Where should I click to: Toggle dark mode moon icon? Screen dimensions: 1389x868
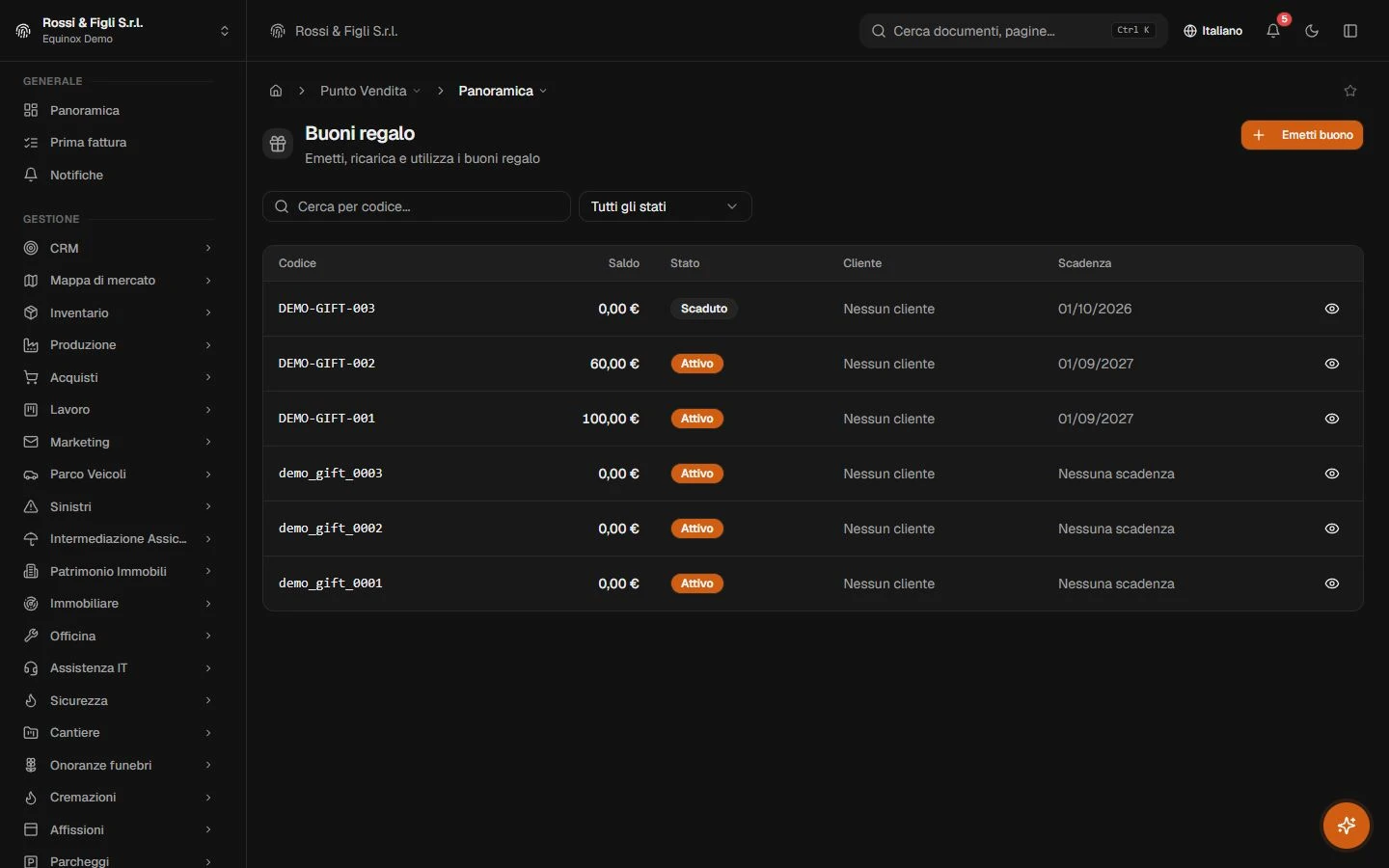pos(1312,31)
